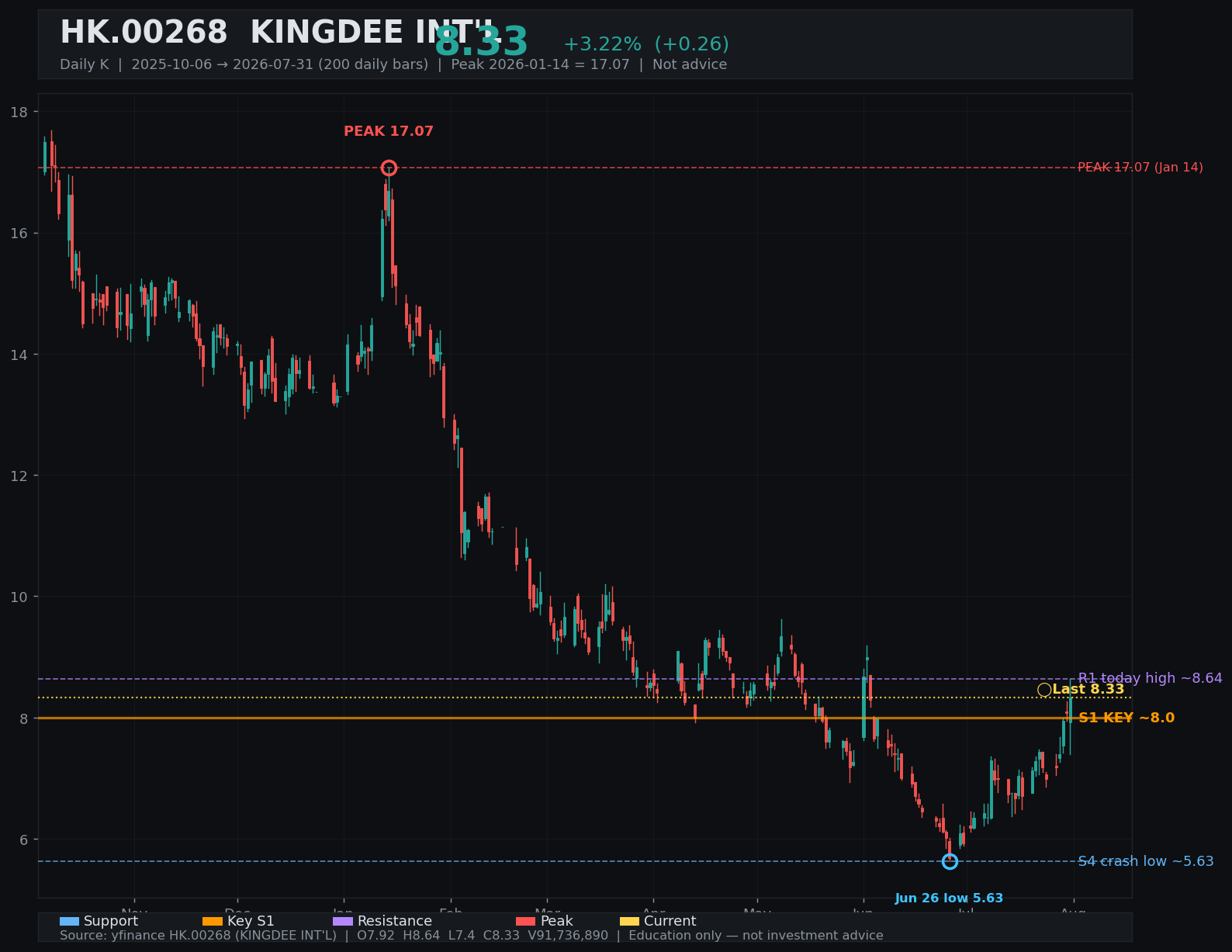Screen dimensions: 1232x952
Task: Click the blue circle marker at the June low
Action: (950, 861)
